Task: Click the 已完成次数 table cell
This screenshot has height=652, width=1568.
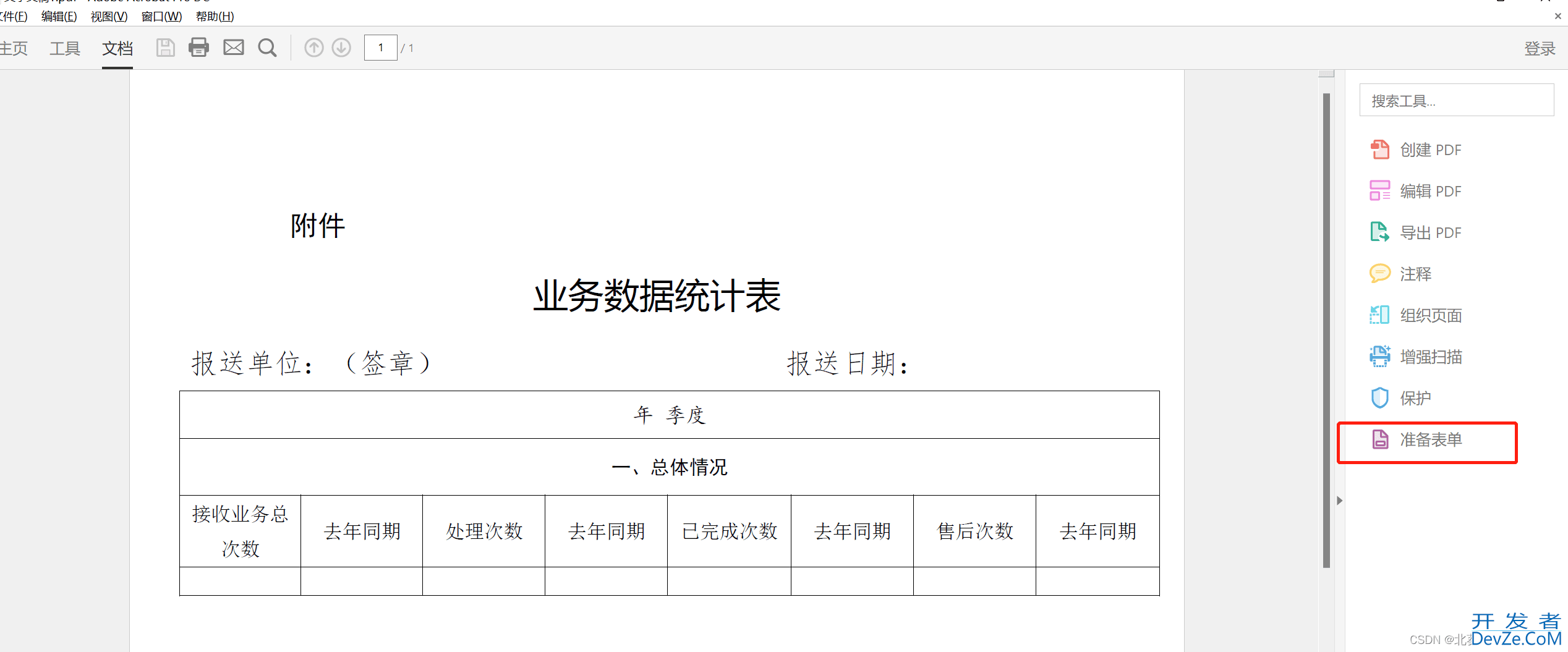Action: point(730,531)
